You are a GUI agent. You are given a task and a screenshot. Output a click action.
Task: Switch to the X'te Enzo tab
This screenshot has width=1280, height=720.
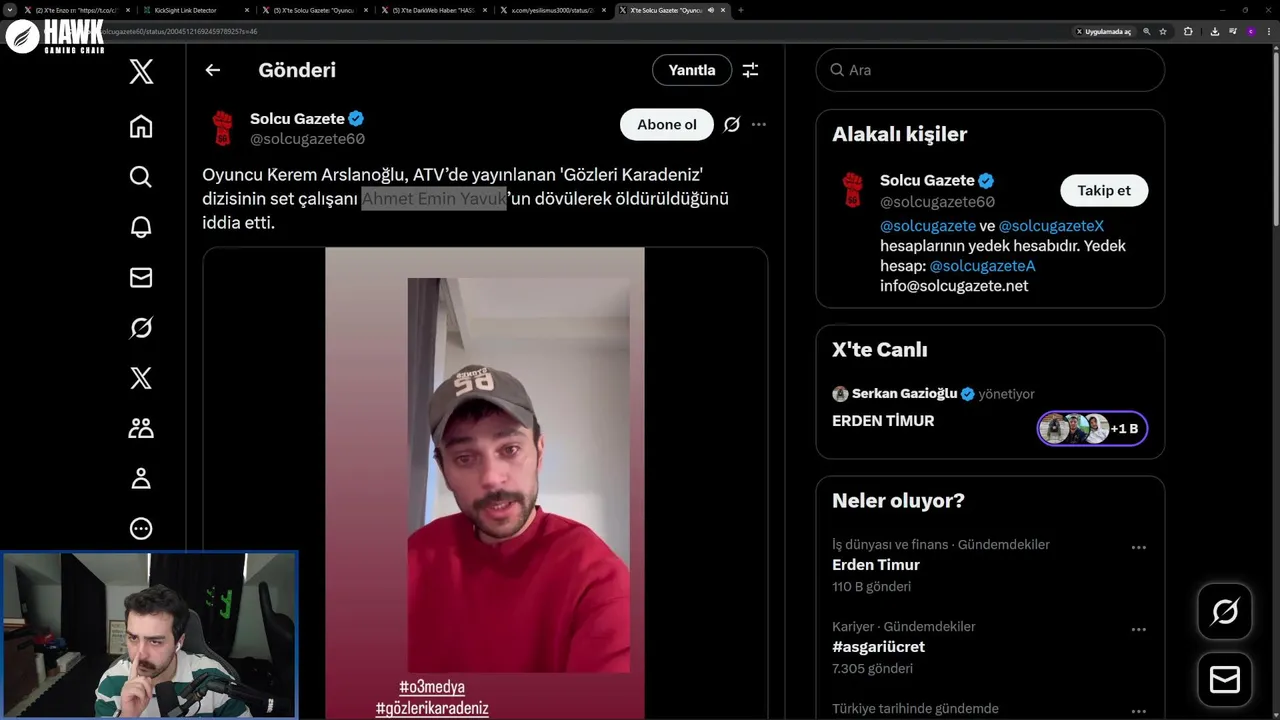pos(75,10)
